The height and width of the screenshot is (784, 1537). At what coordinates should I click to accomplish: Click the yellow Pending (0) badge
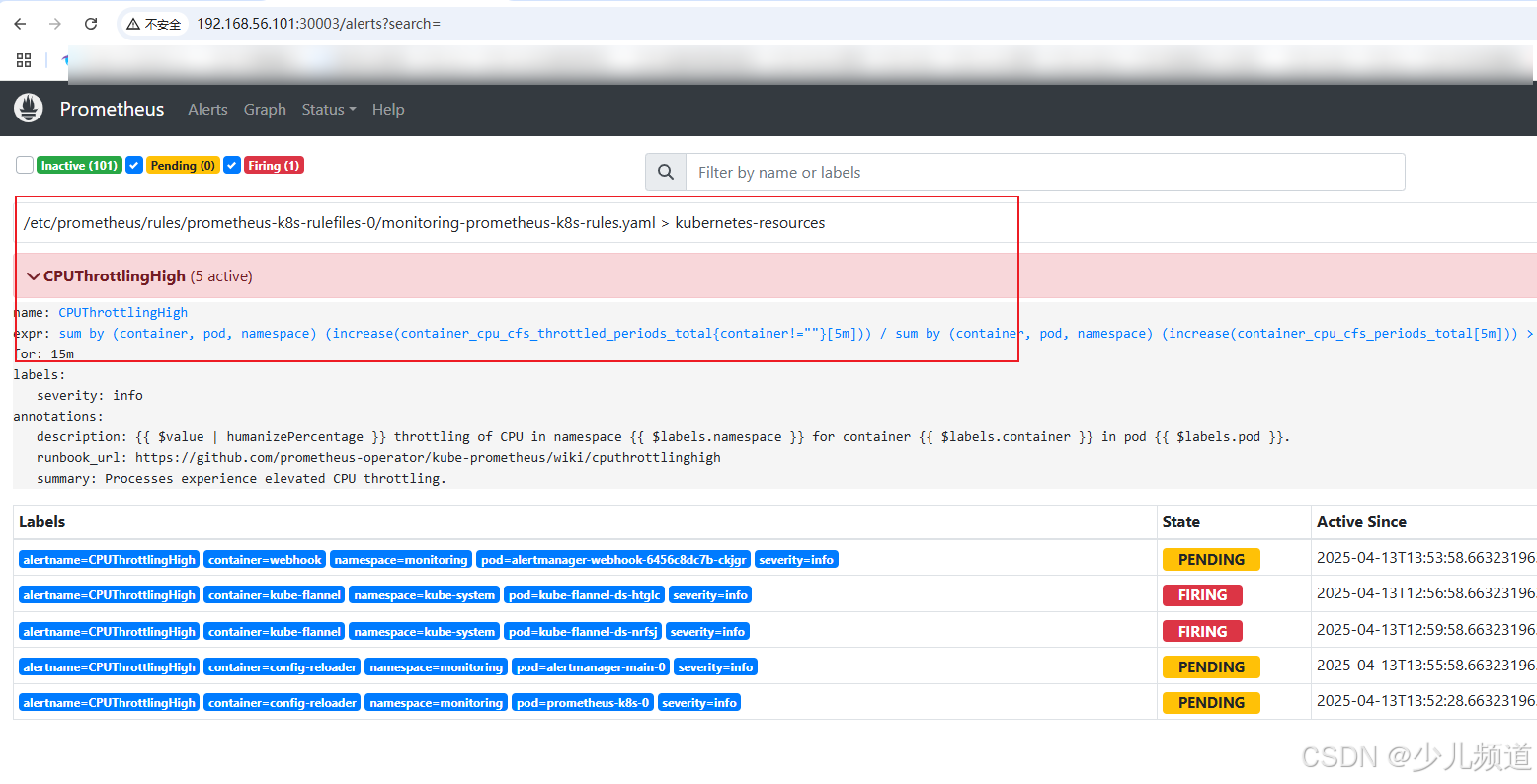point(183,166)
